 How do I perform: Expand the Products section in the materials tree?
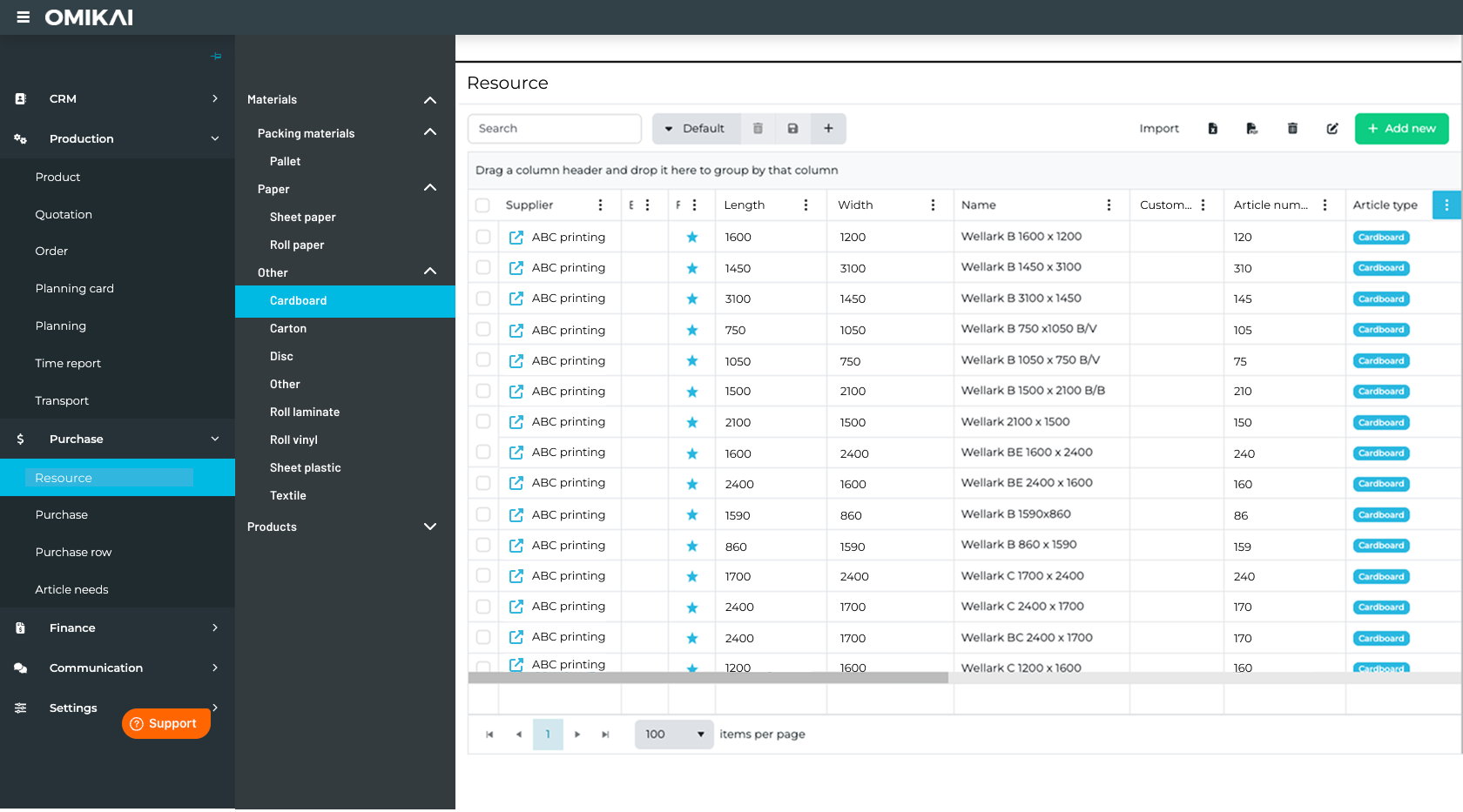[x=429, y=527]
